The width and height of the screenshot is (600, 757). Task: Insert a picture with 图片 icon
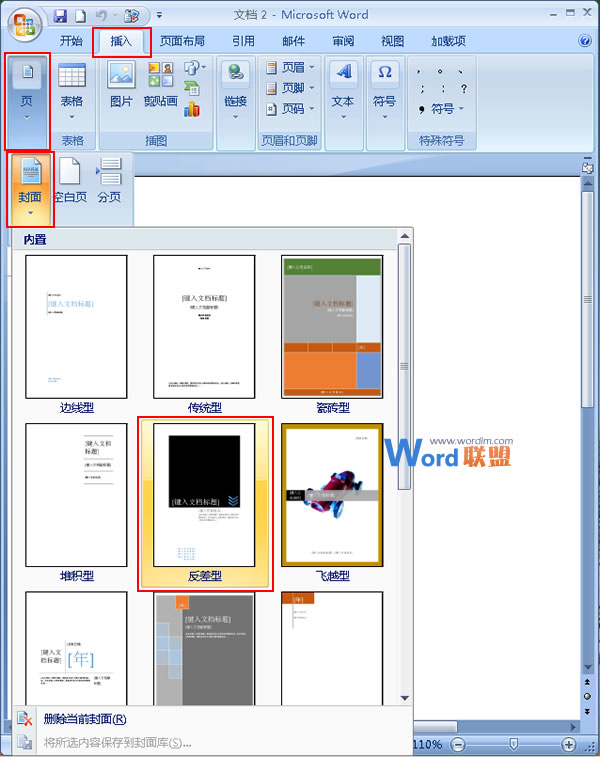coord(121,84)
